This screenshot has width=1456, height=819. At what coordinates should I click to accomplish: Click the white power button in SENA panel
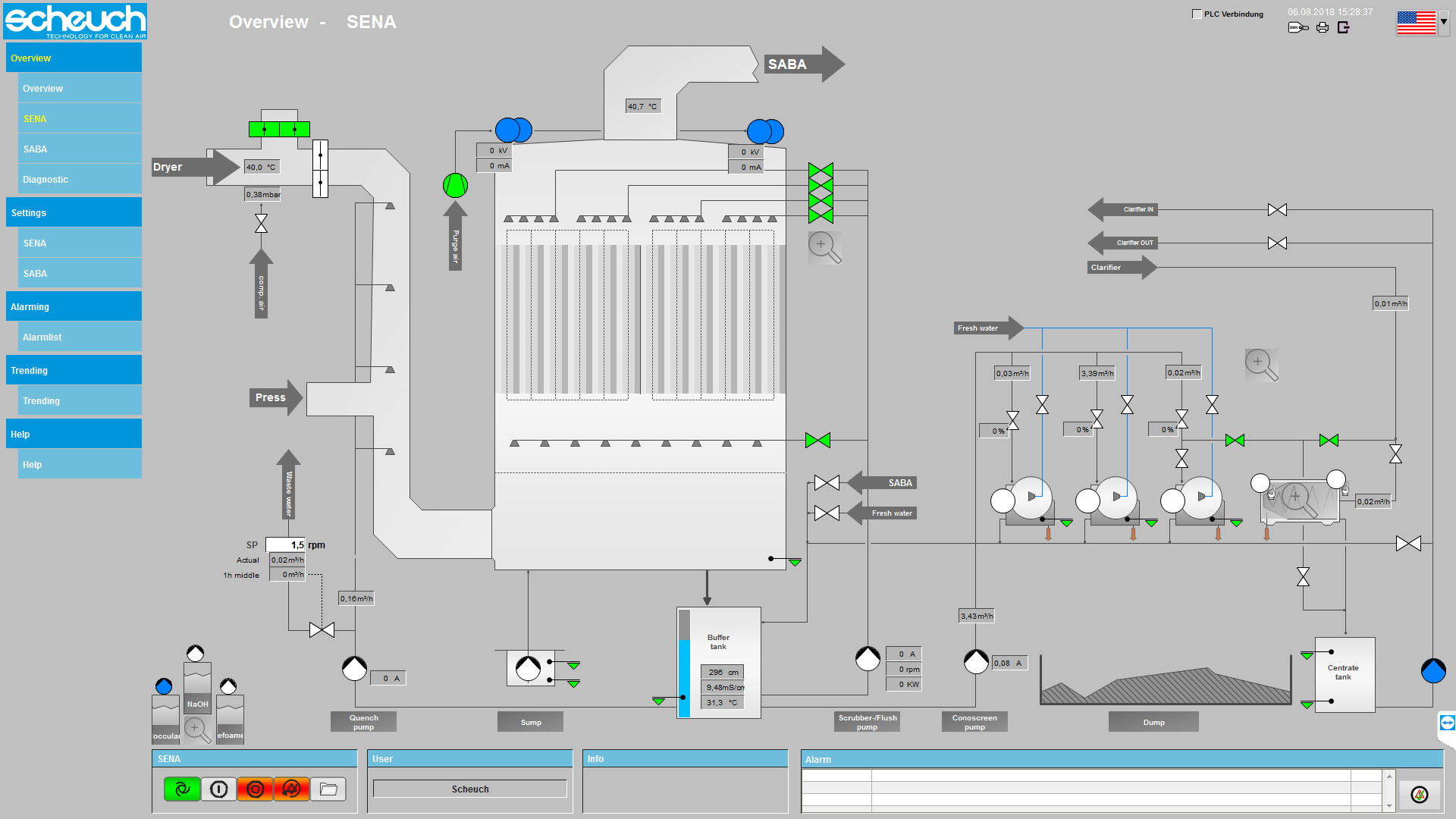[x=218, y=789]
